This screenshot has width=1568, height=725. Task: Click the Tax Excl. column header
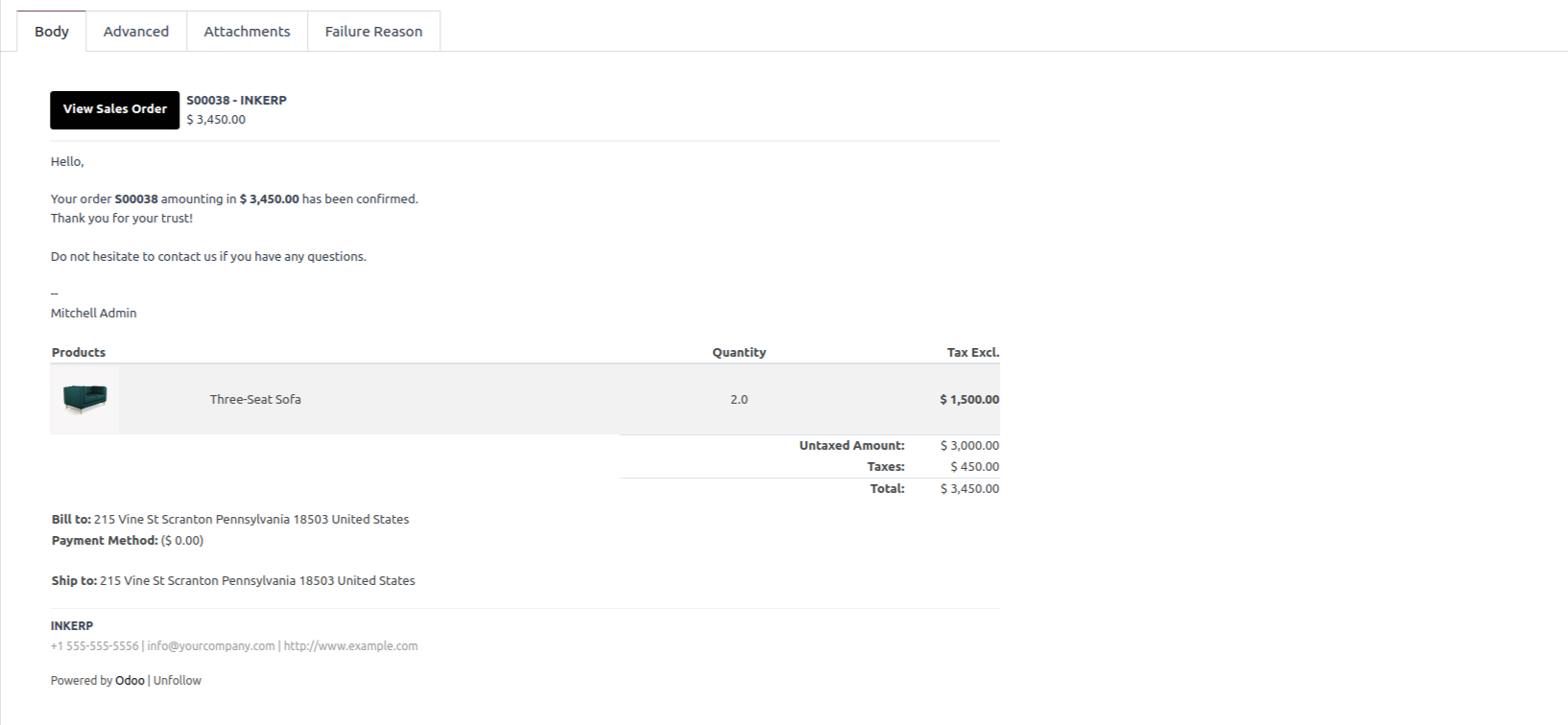point(973,353)
